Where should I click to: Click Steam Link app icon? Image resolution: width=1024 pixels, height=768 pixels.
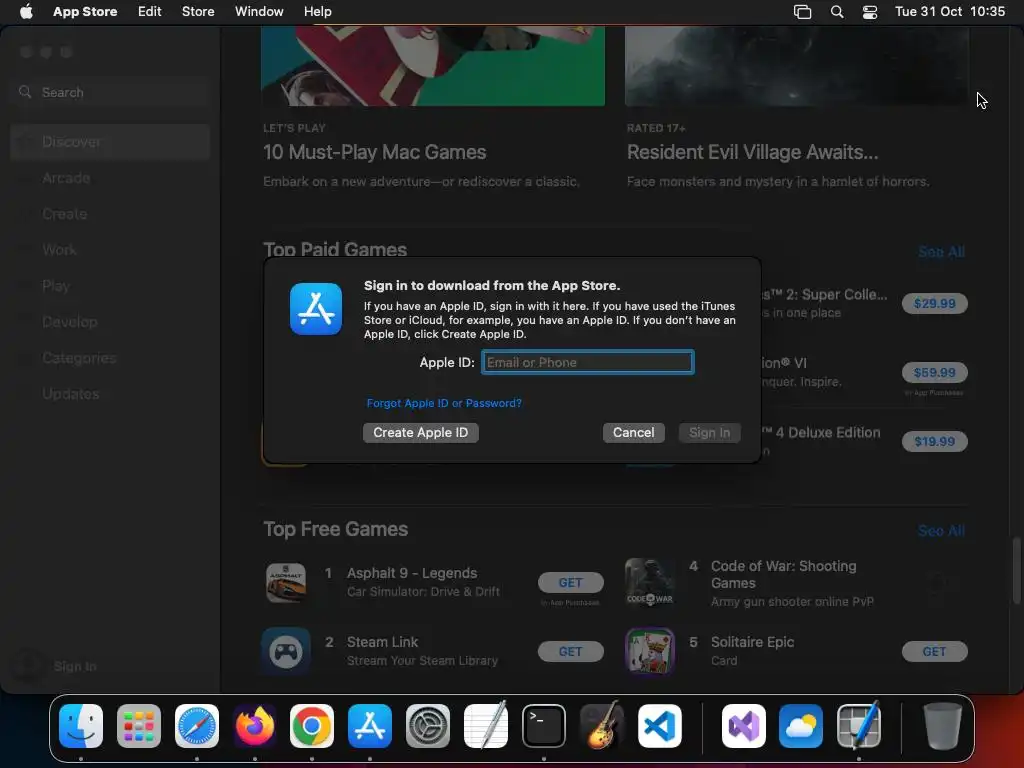click(286, 651)
